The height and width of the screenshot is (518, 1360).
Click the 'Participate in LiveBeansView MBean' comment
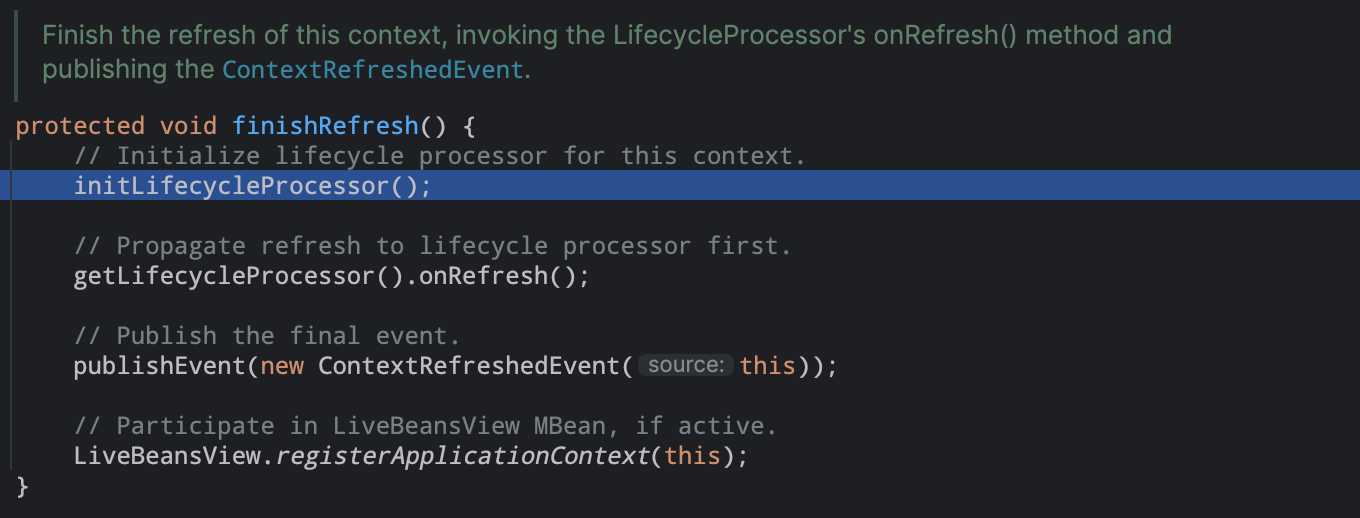click(x=425, y=426)
